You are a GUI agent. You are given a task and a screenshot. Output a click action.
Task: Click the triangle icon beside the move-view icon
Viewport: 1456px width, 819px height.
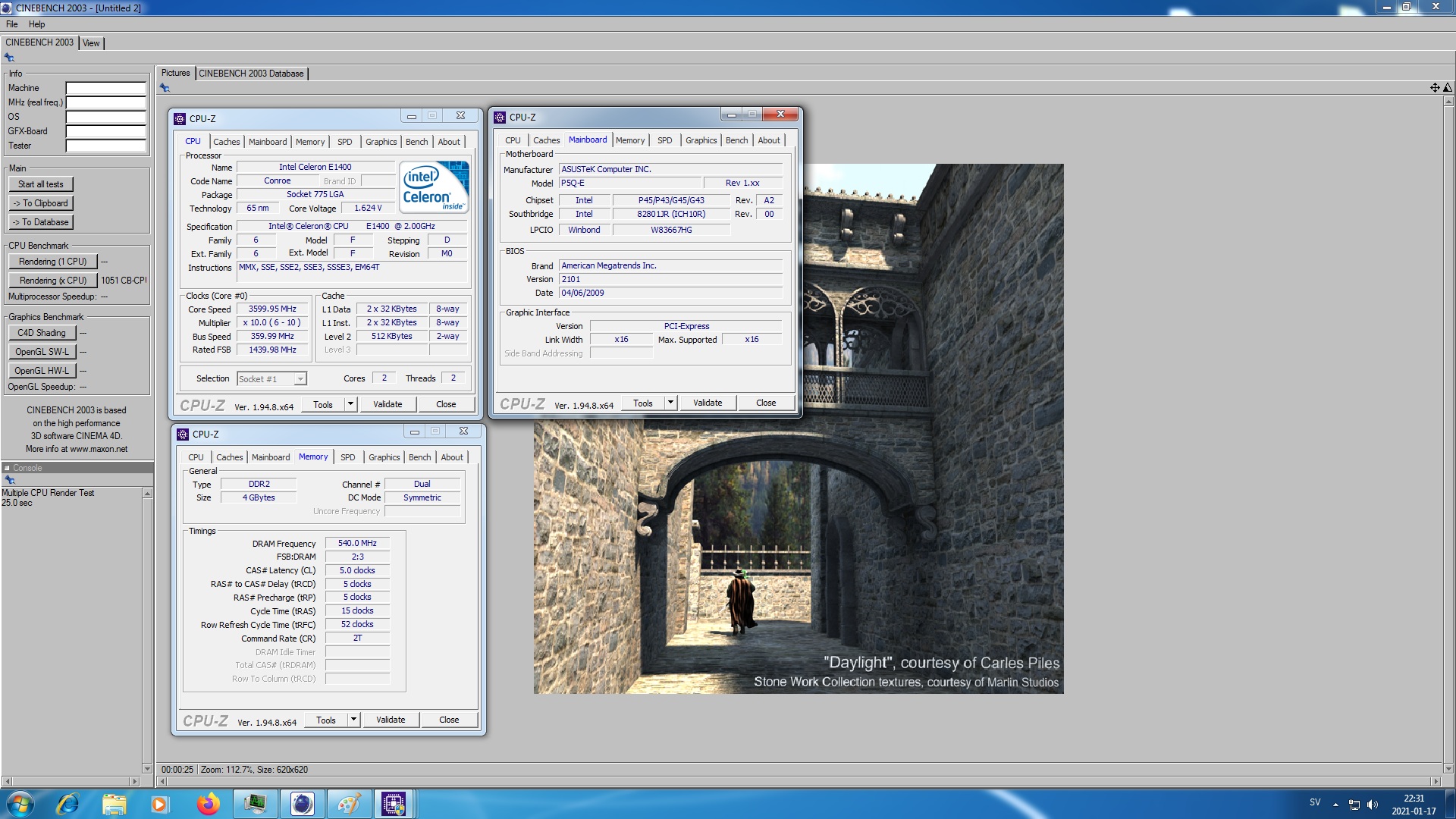point(1447,88)
